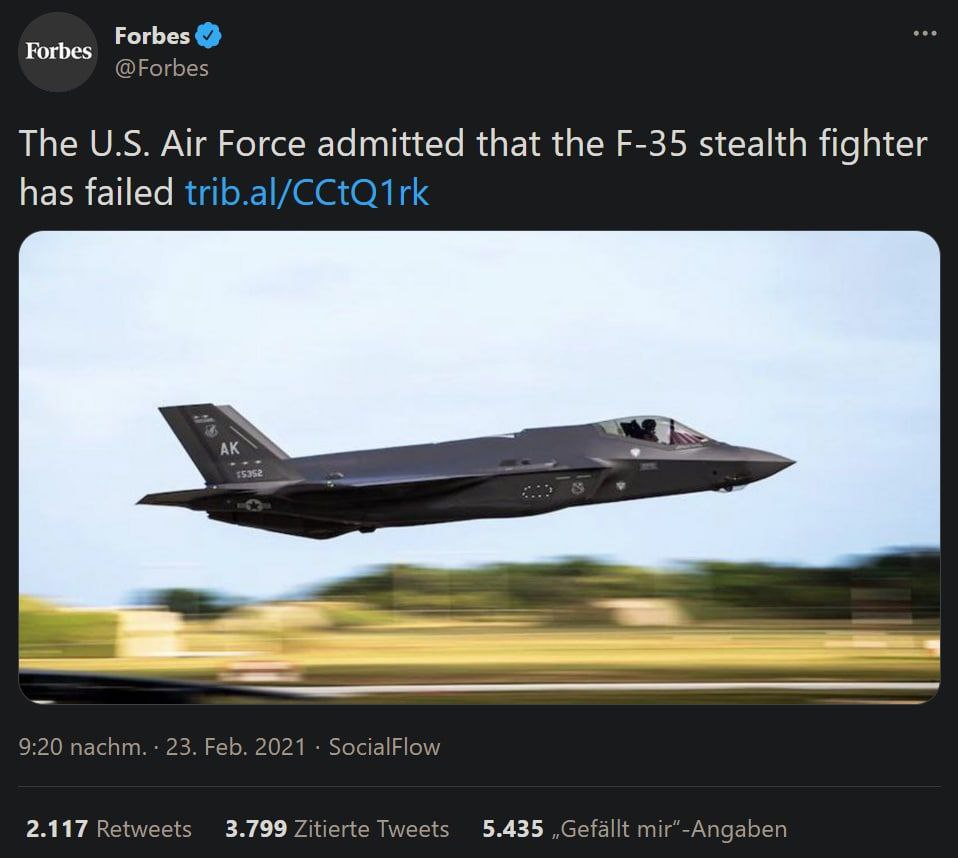The image size is (958, 858).
Task: Click the Forbes profile avatar
Action: coord(58,52)
